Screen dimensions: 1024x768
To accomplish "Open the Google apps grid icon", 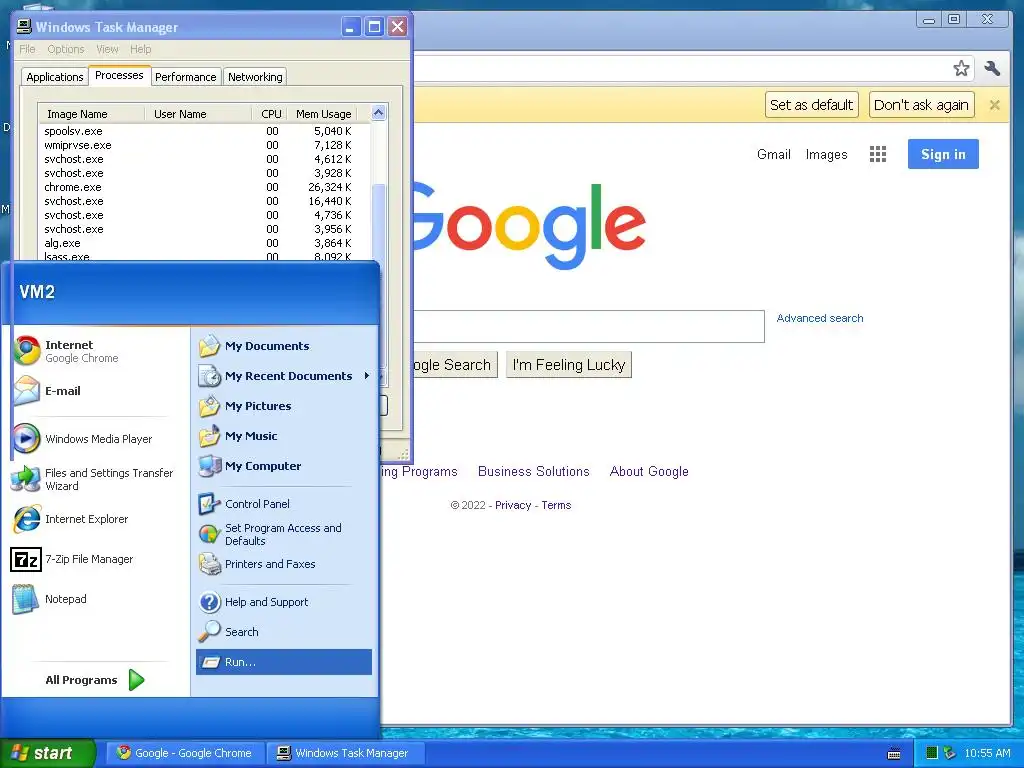I will coord(878,154).
